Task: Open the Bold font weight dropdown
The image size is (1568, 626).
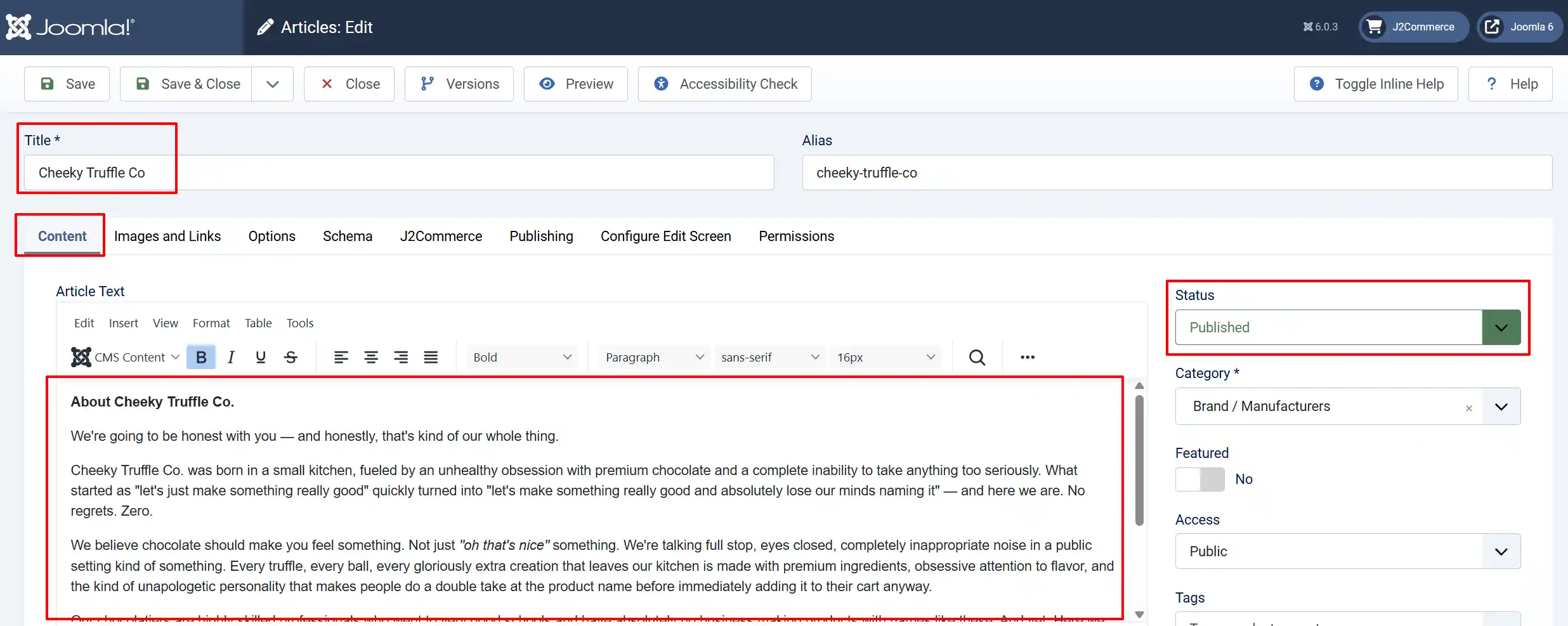Action: coord(522,357)
